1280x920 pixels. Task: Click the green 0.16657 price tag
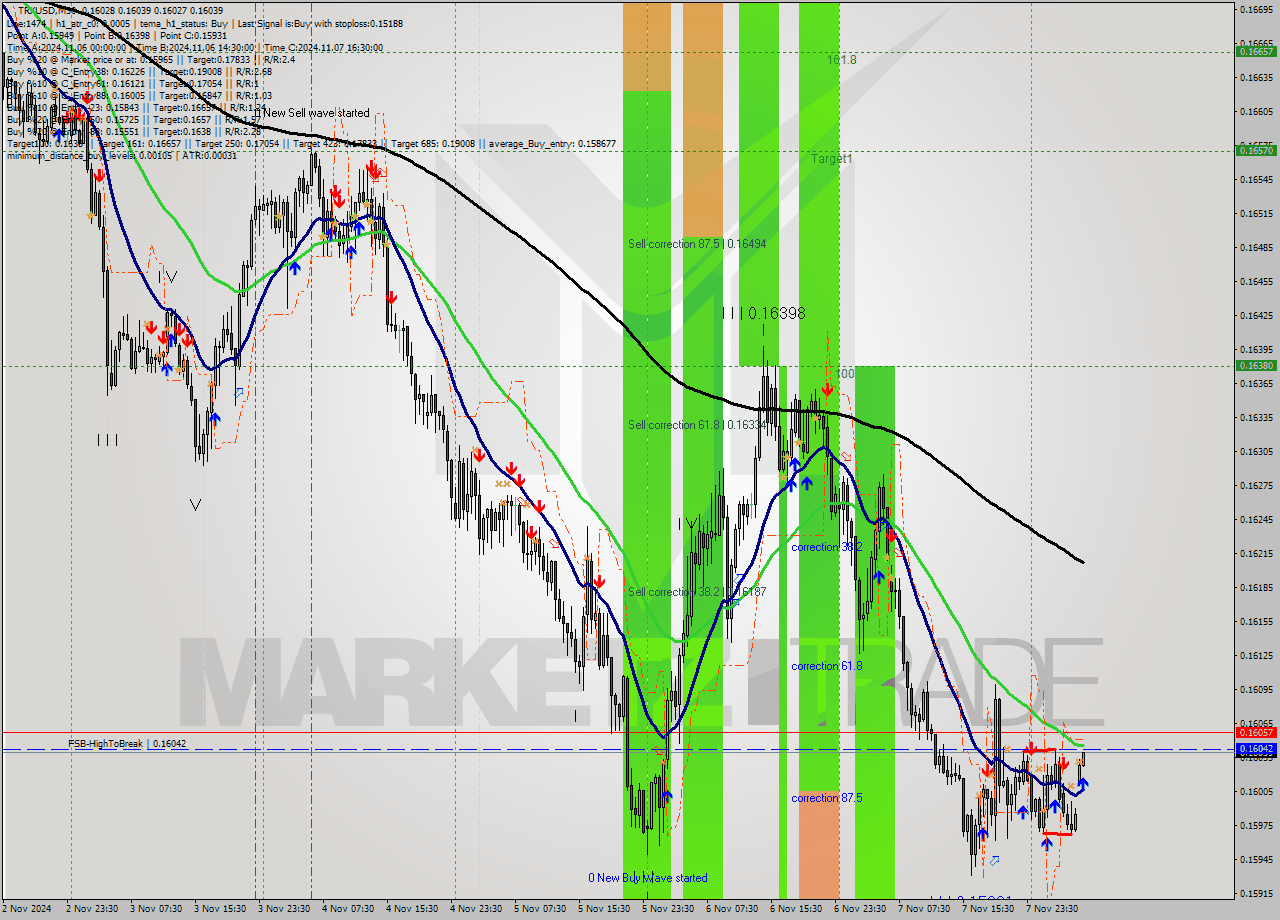pyautogui.click(x=1256, y=51)
